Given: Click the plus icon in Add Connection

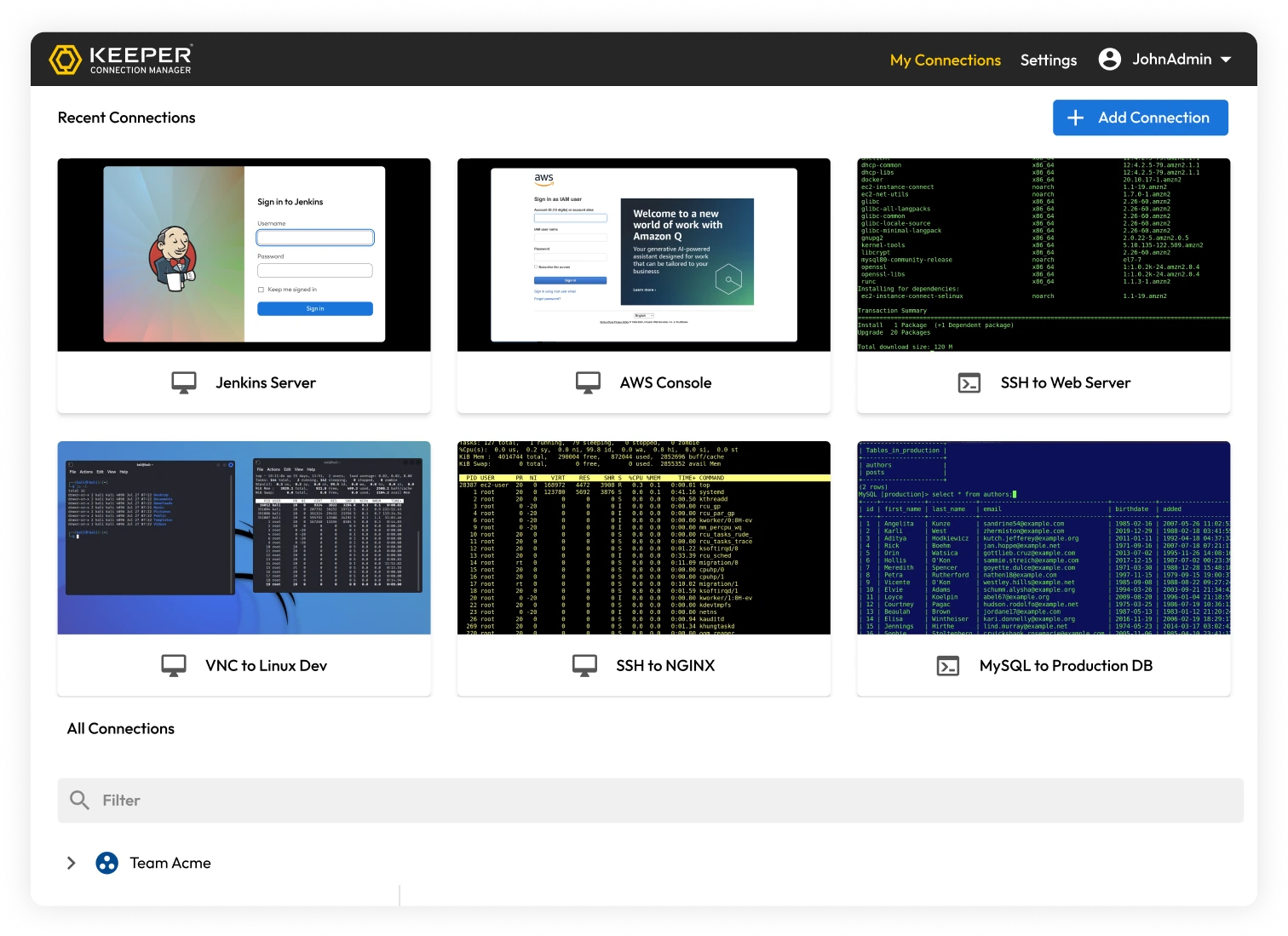Looking at the screenshot, I should click(1076, 118).
